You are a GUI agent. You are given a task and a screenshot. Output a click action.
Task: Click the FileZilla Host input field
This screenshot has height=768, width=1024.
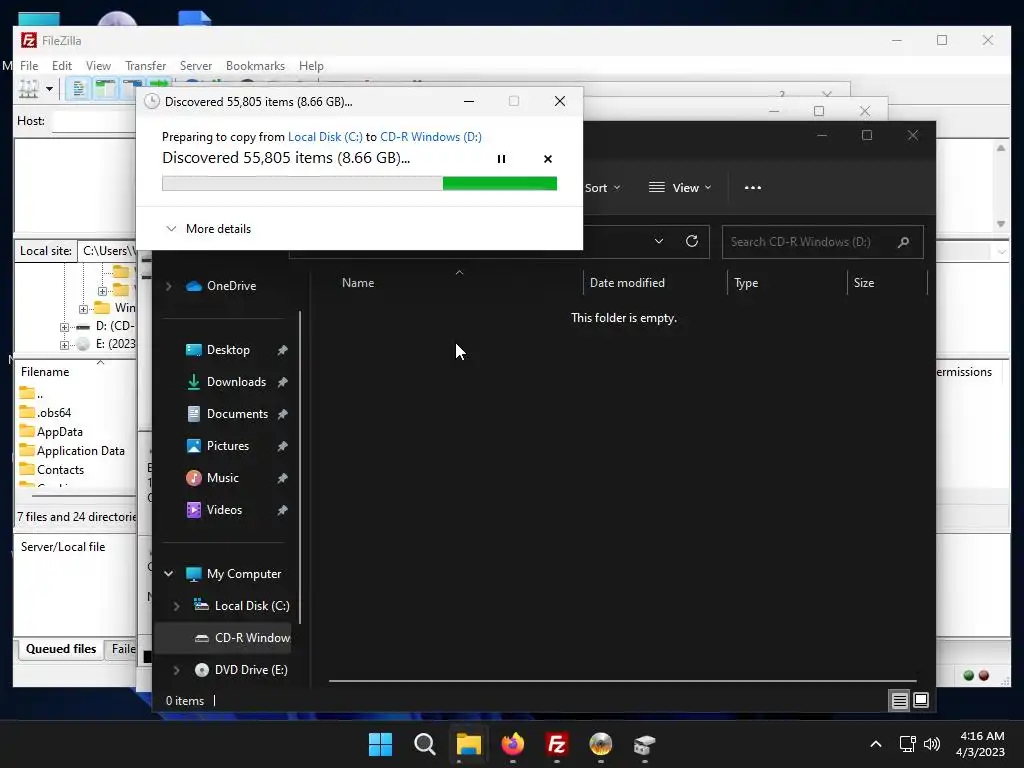[94, 121]
